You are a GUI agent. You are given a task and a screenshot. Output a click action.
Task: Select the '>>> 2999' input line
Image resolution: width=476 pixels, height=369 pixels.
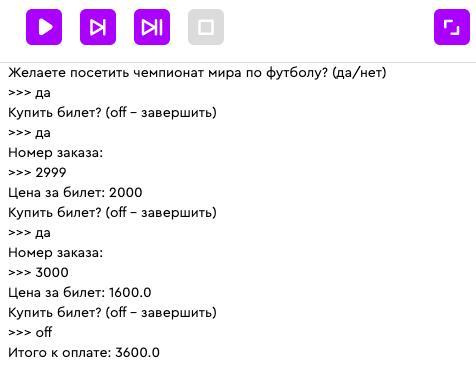(x=37, y=172)
